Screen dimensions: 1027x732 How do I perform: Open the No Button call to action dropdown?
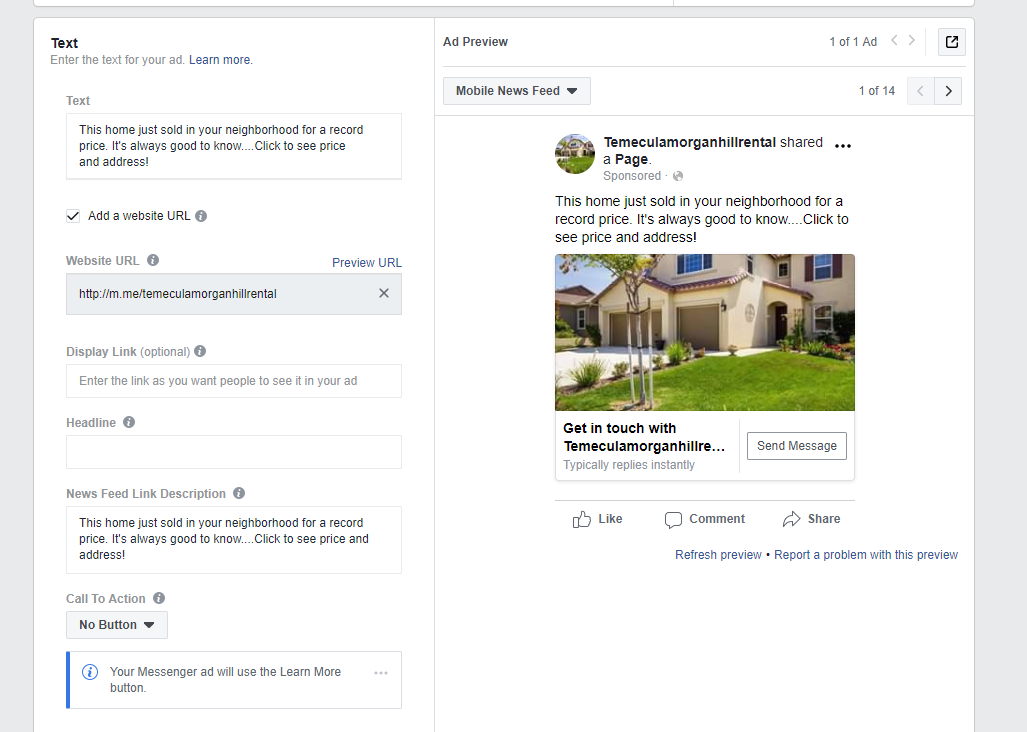tap(117, 625)
